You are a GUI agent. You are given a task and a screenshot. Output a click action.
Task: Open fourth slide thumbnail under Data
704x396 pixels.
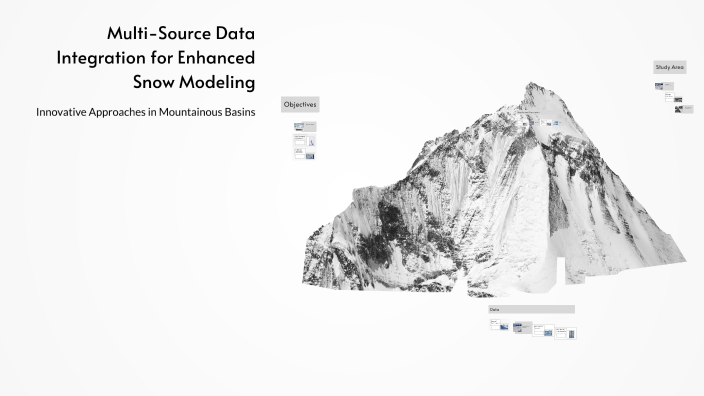pos(566,333)
